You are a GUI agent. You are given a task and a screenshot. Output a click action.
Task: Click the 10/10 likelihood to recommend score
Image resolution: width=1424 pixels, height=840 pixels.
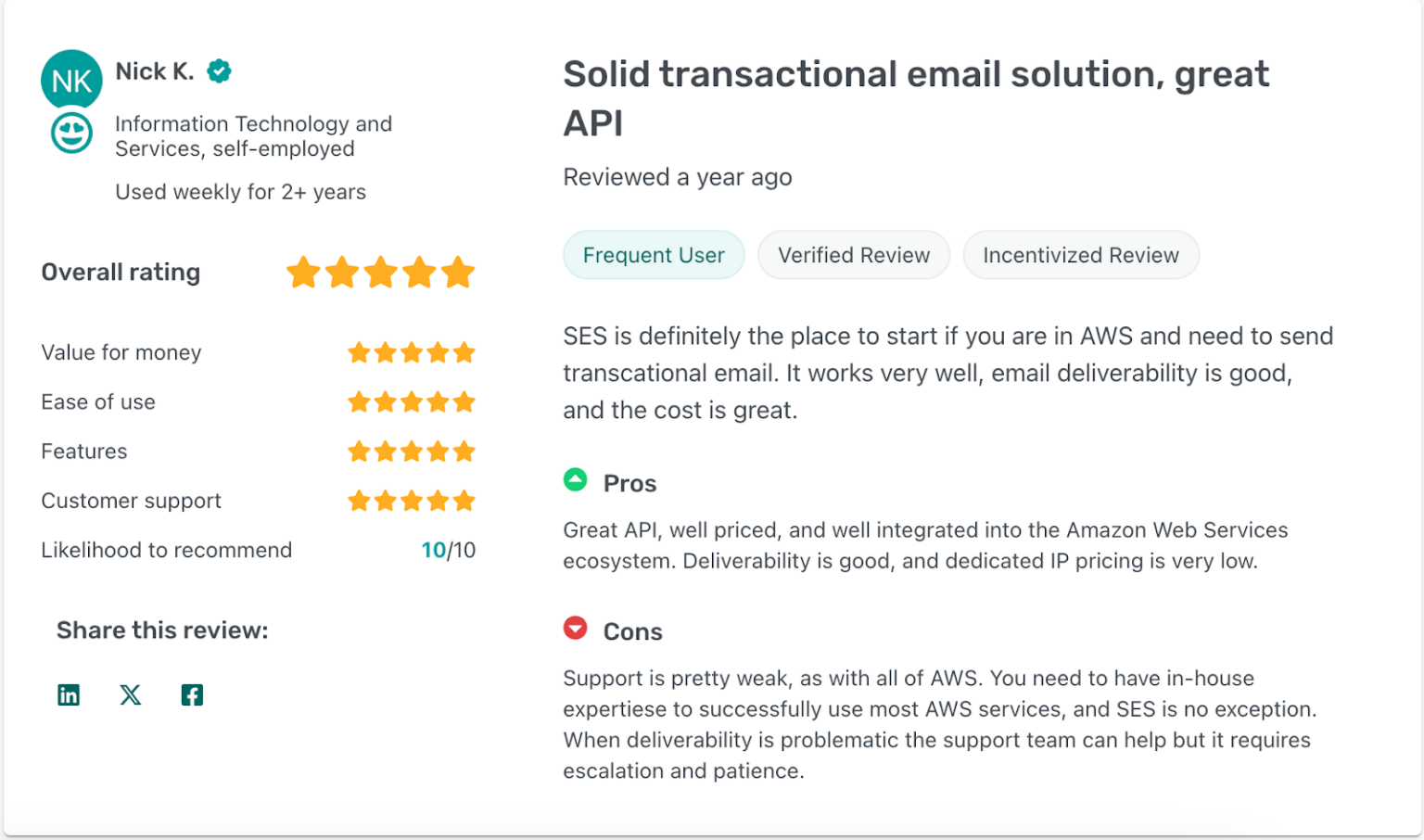coord(448,549)
